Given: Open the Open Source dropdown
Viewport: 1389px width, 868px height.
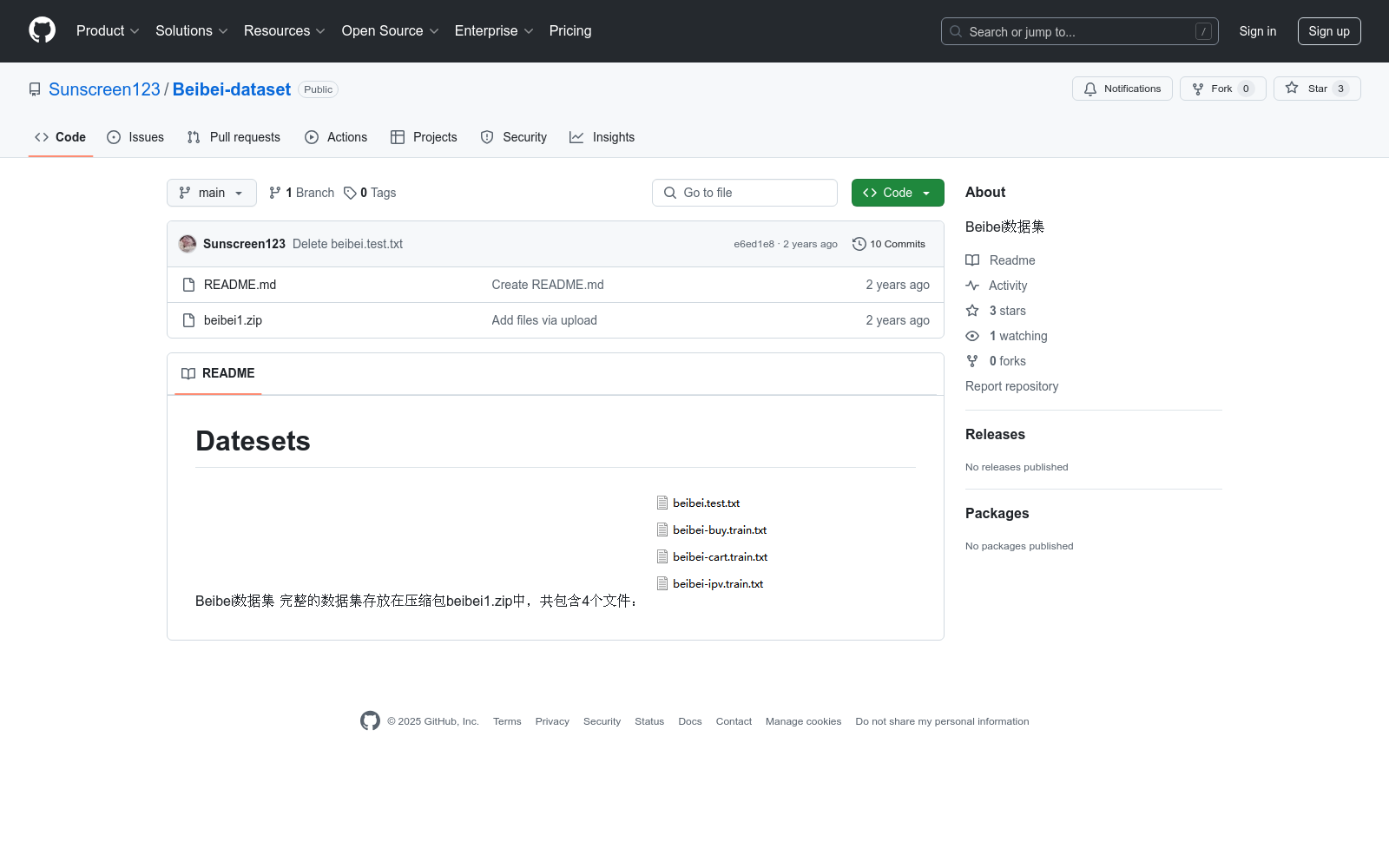Looking at the screenshot, I should (391, 30).
